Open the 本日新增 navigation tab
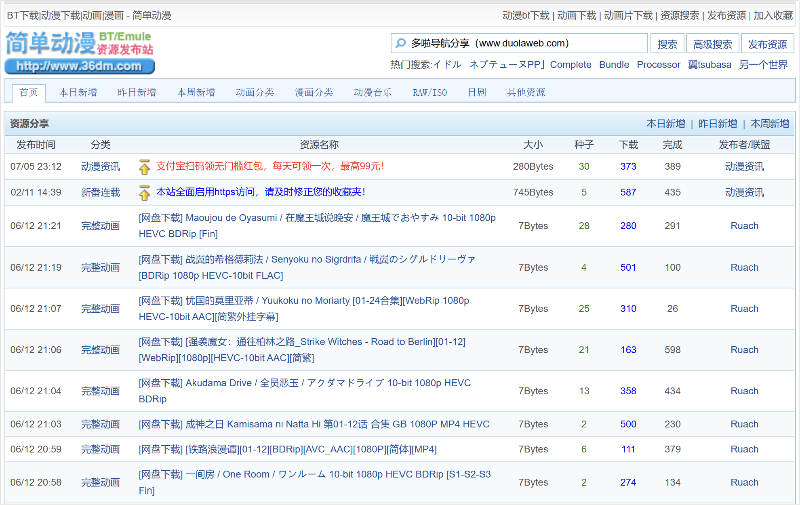Image resolution: width=800 pixels, height=505 pixels. [78, 92]
